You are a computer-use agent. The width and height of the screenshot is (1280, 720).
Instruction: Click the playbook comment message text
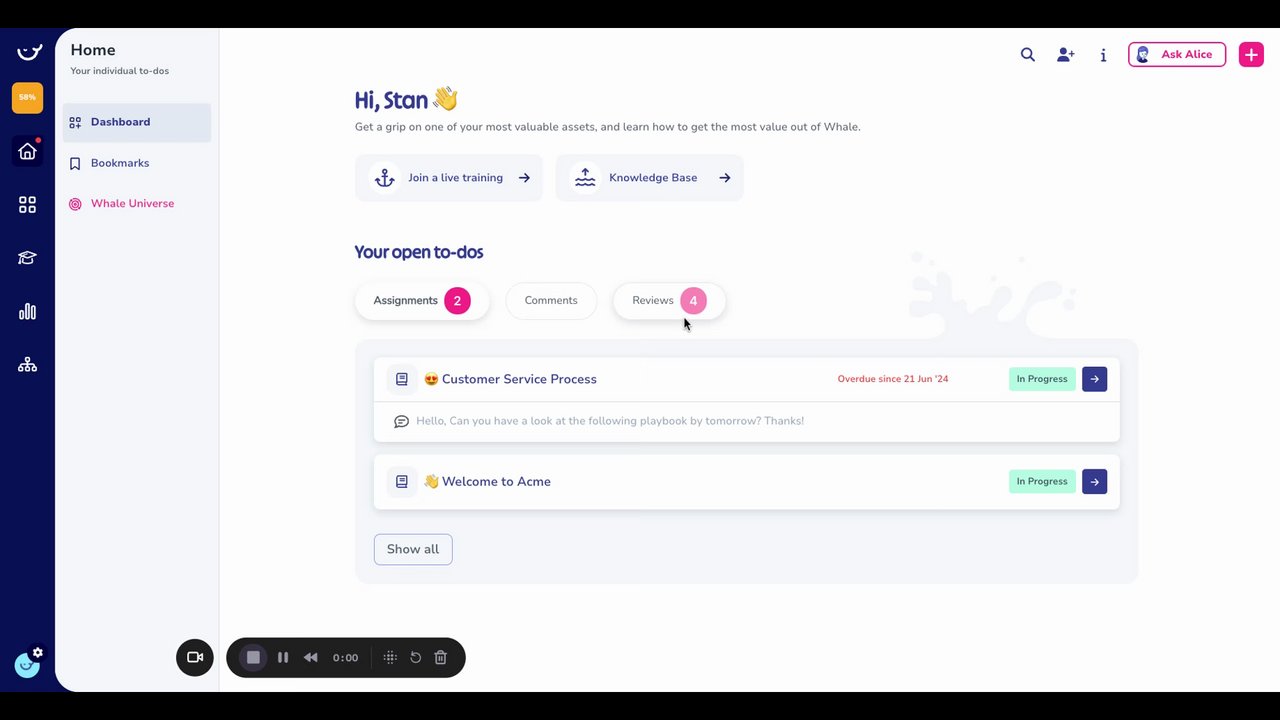tap(610, 421)
